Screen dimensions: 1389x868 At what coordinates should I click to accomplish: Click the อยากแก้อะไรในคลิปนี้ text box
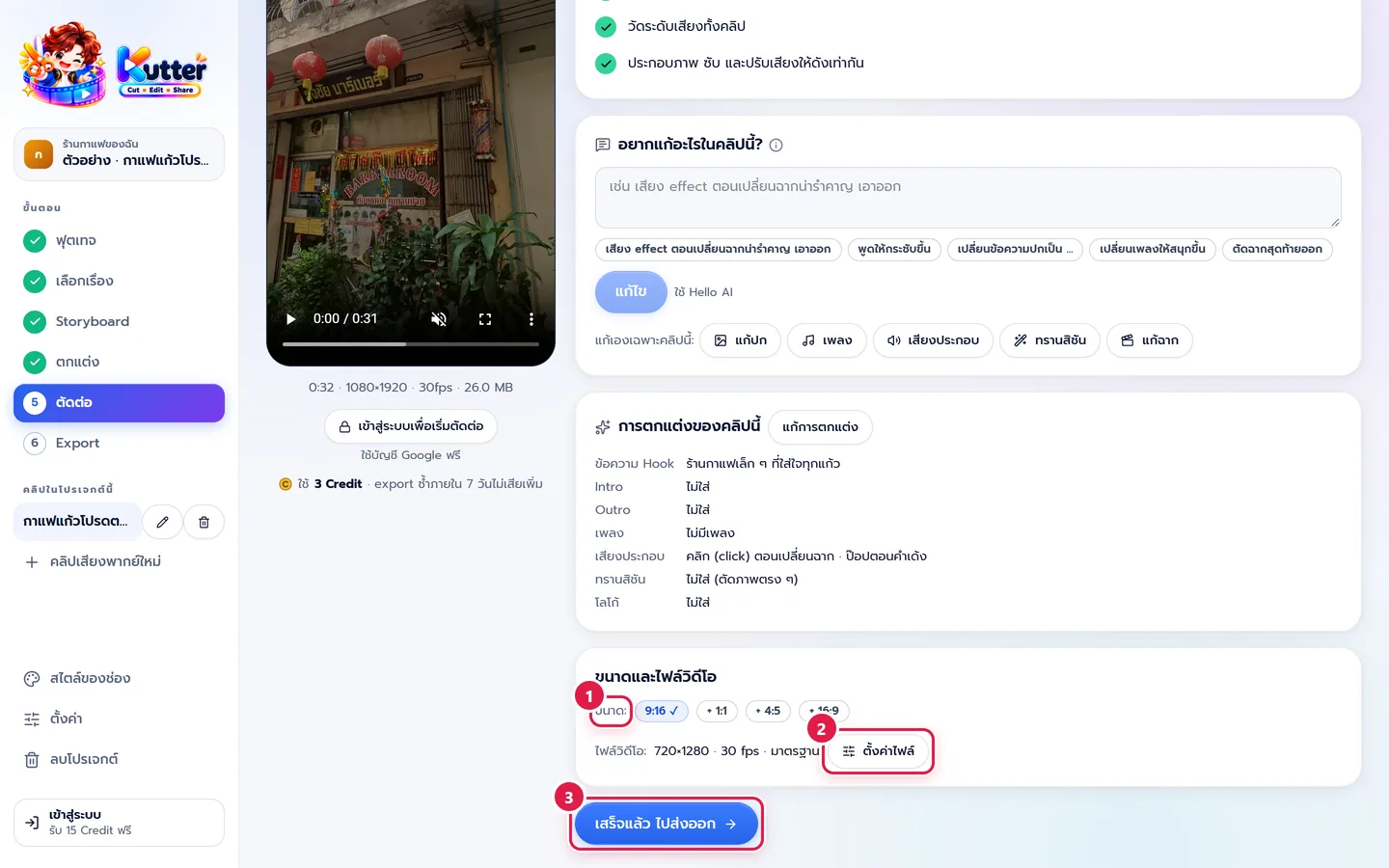pos(968,198)
